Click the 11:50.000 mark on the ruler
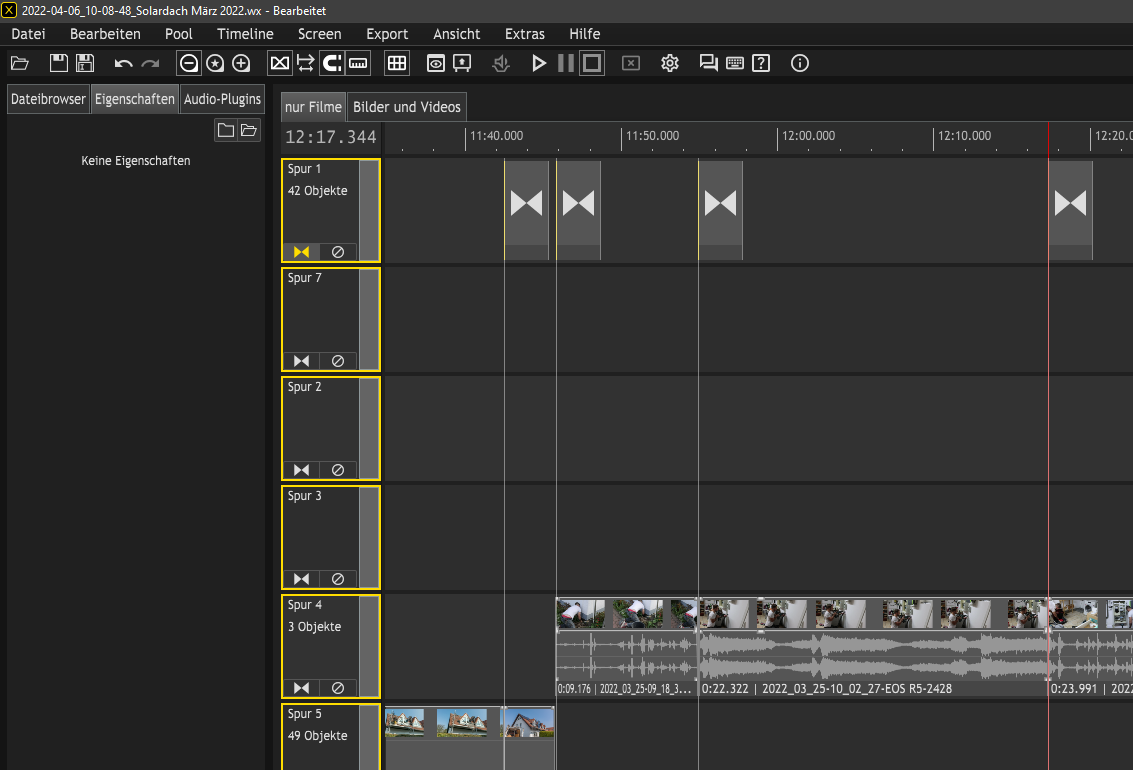 pos(652,136)
